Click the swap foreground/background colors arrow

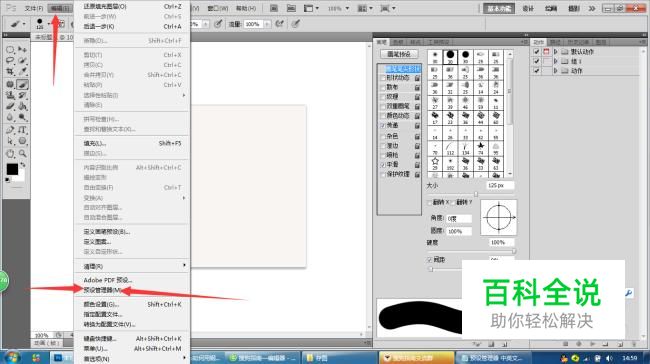23,165
